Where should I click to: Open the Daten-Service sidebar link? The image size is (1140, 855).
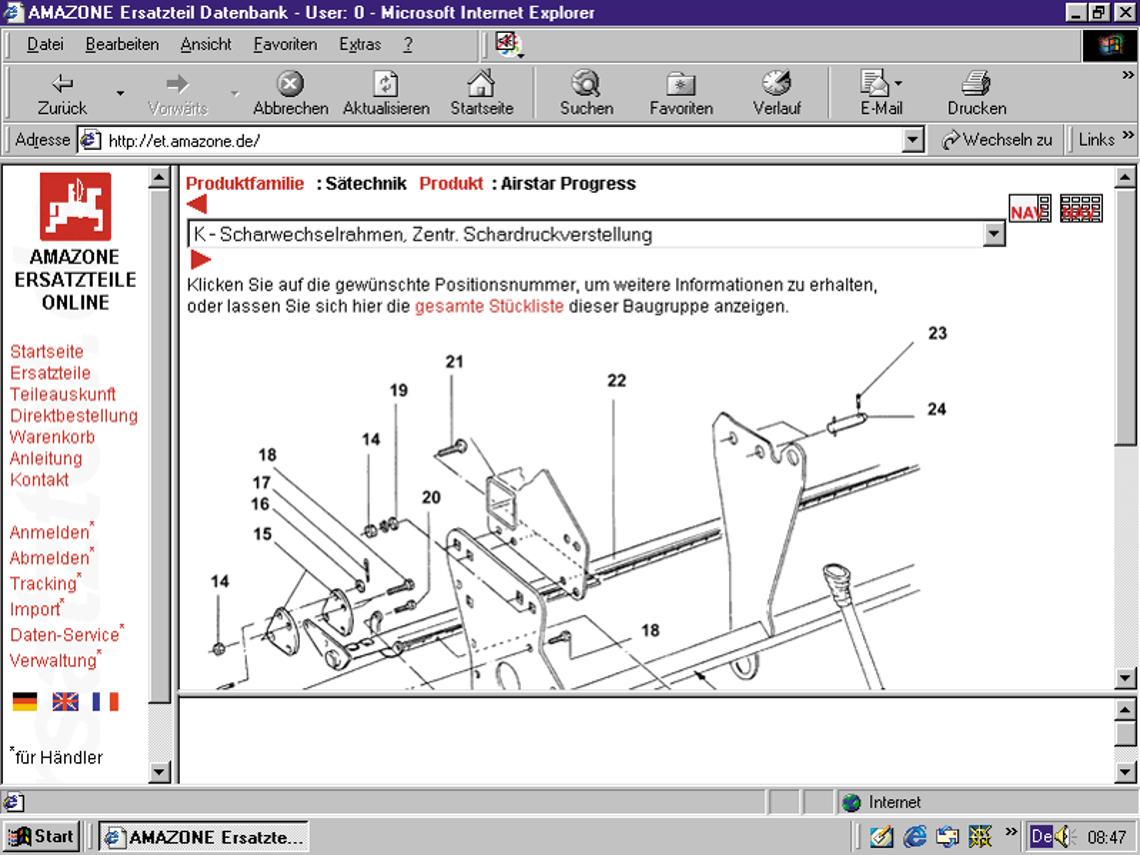pyautogui.click(x=65, y=635)
